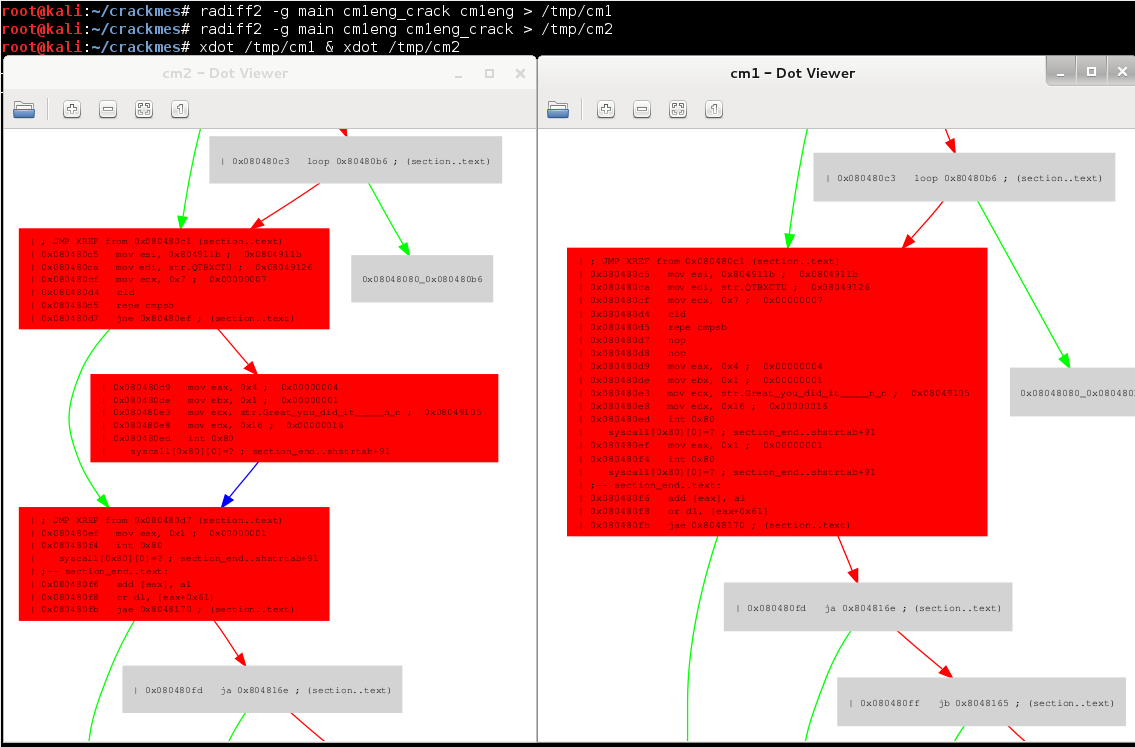Reset zoom to 100% in cm1 viewer

(714, 109)
